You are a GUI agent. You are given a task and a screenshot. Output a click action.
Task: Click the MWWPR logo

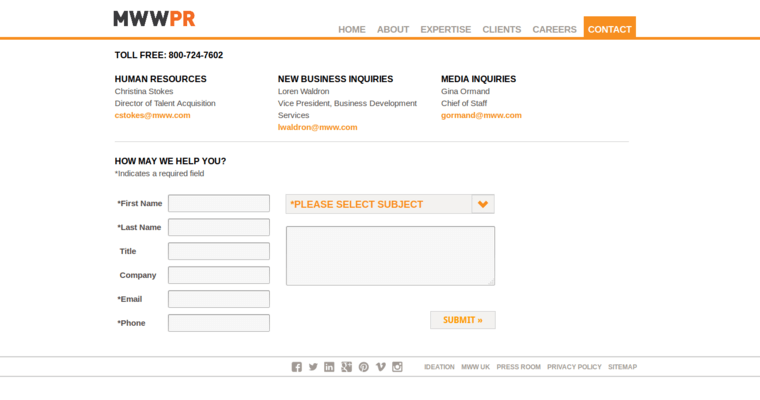[154, 19]
